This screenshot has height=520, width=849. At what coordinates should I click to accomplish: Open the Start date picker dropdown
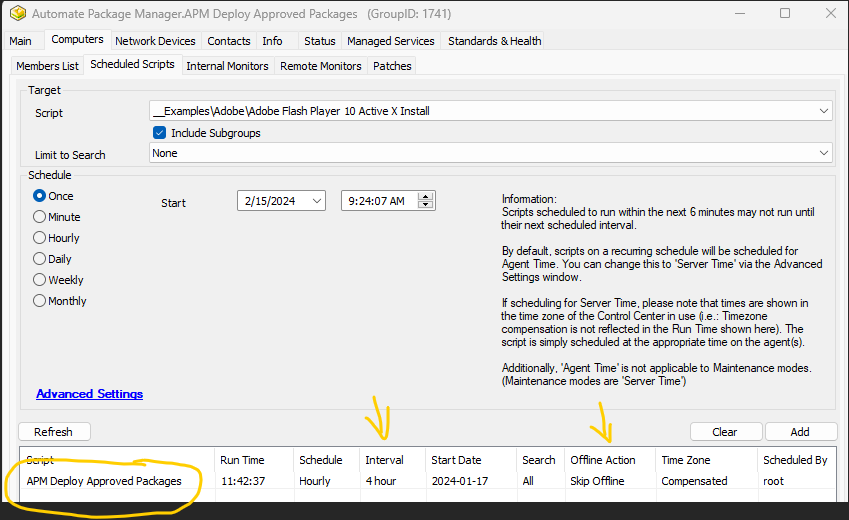[316, 202]
